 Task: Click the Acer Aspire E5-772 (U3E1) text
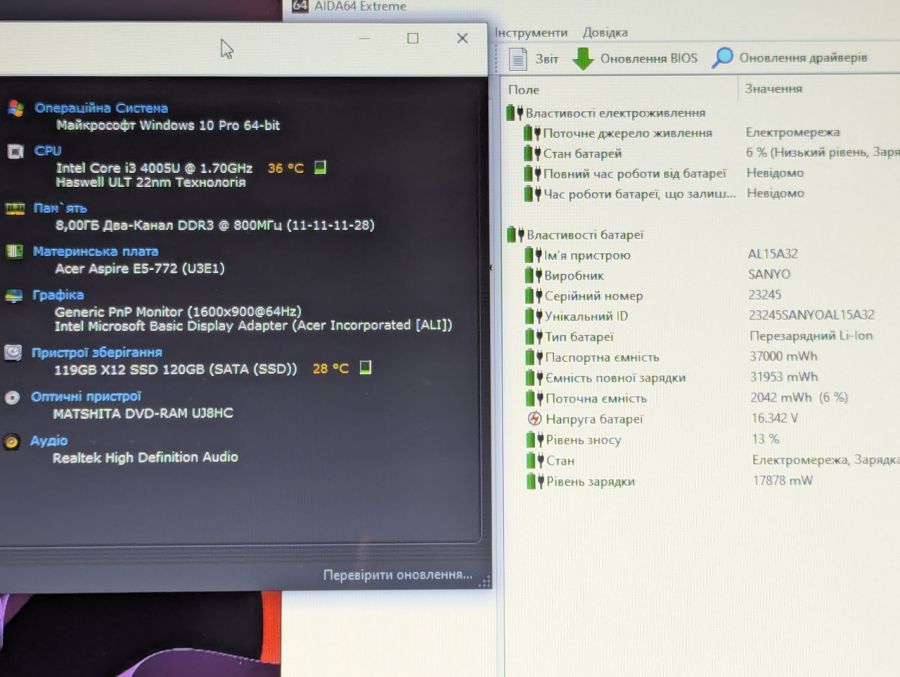tap(139, 268)
